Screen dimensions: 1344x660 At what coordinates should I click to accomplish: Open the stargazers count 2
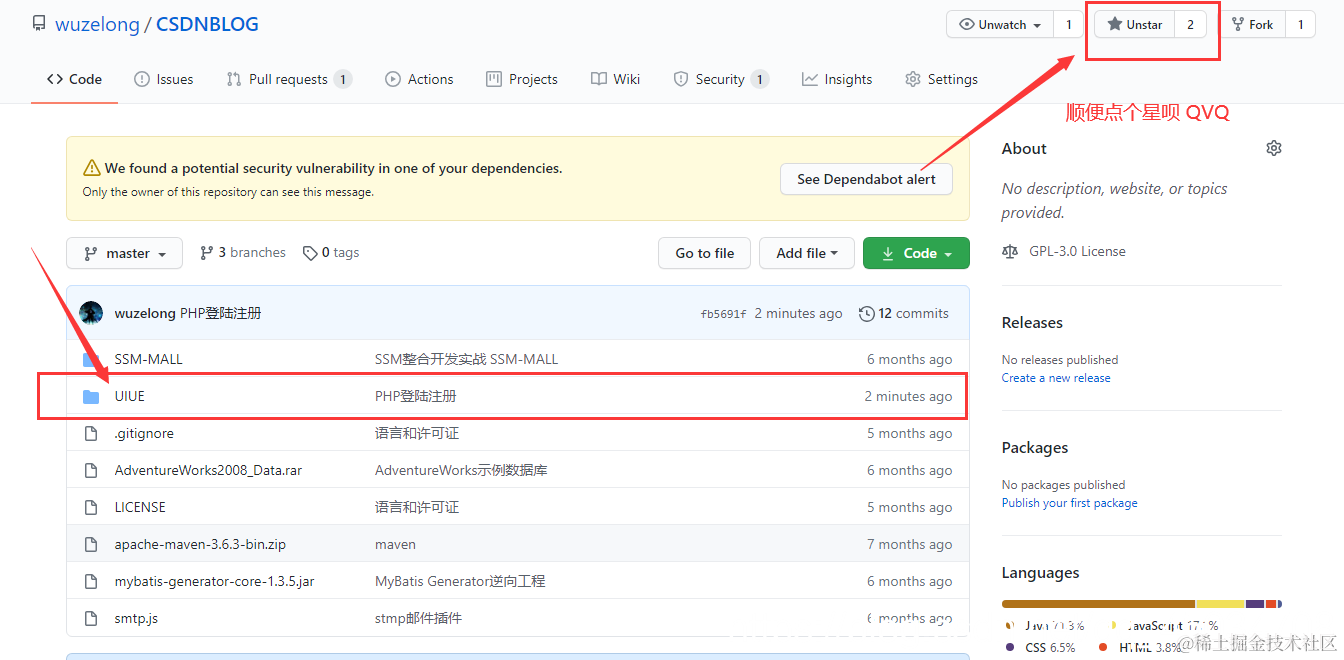click(x=1190, y=25)
